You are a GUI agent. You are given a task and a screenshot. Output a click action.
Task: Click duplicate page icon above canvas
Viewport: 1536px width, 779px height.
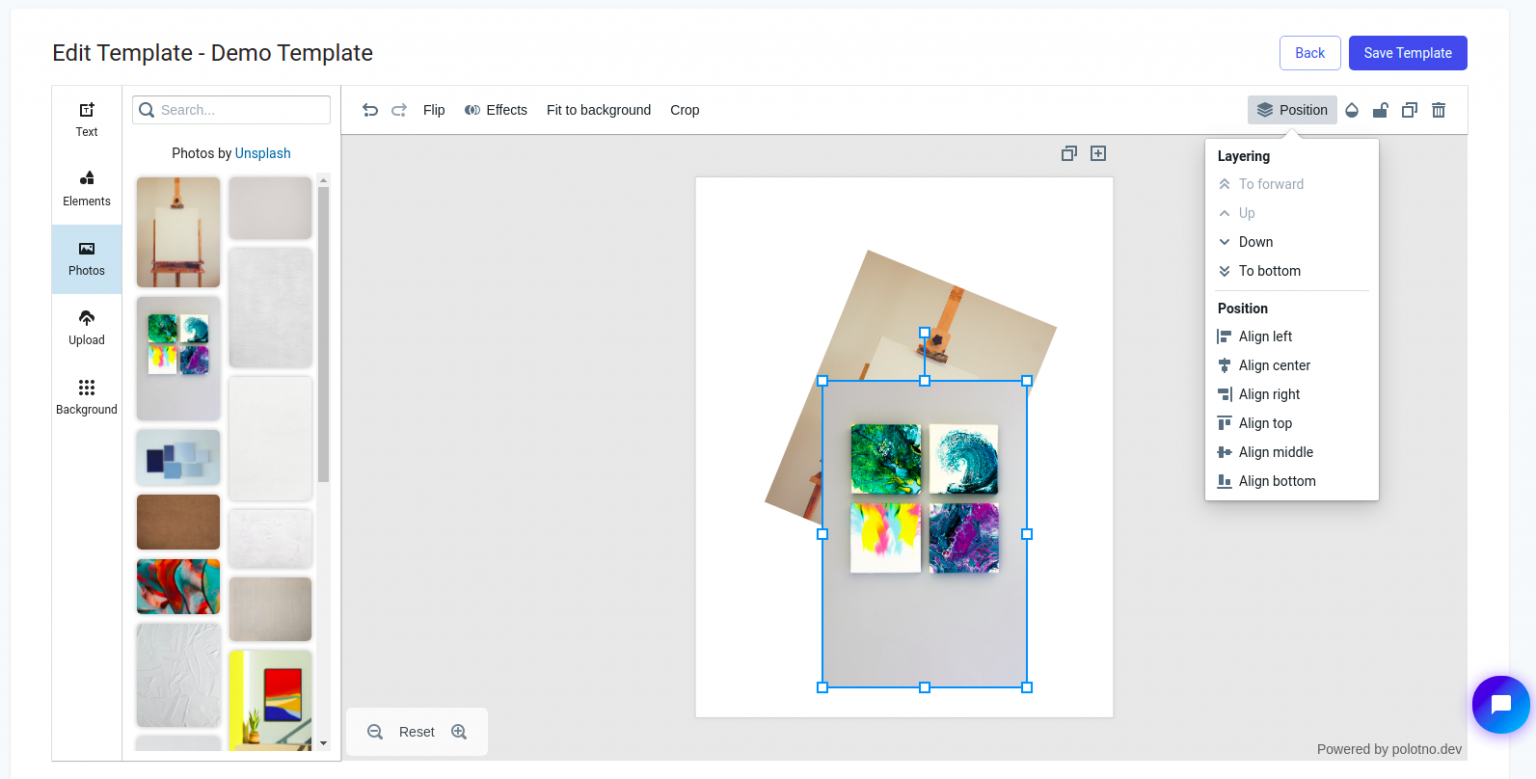[x=1069, y=153]
